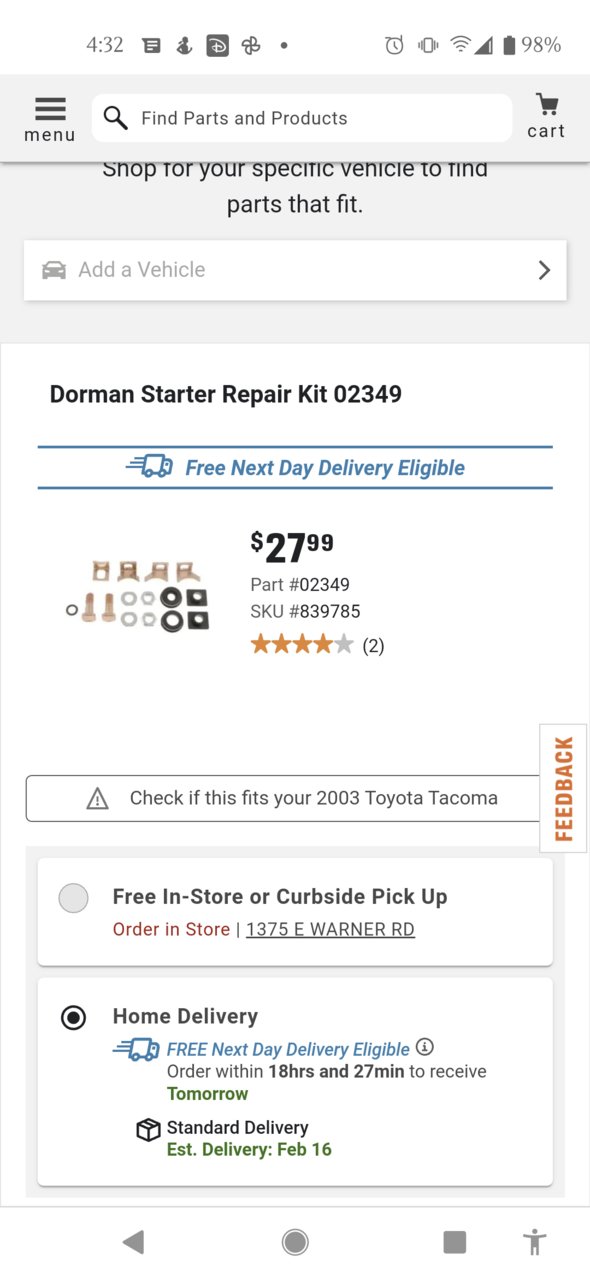590x1278 pixels.
Task: Open the 1375 E WARNER RD store link
Action: pyautogui.click(x=330, y=929)
